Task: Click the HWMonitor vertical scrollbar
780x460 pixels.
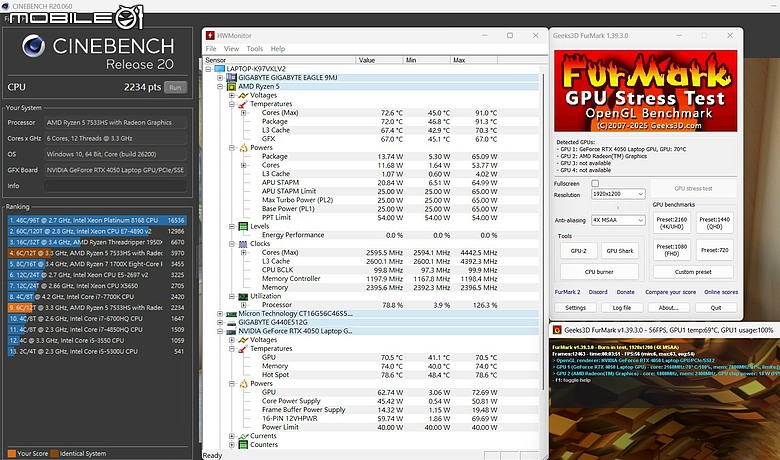Action: pyautogui.click(x=543, y=232)
